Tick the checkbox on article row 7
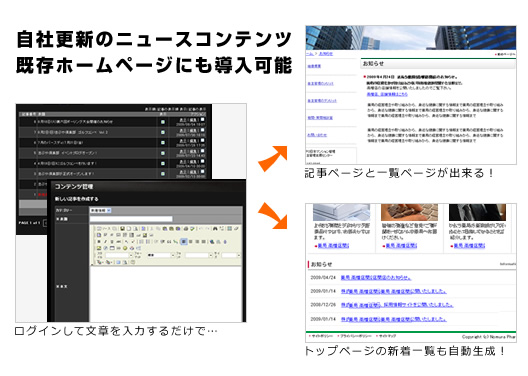 202,130
